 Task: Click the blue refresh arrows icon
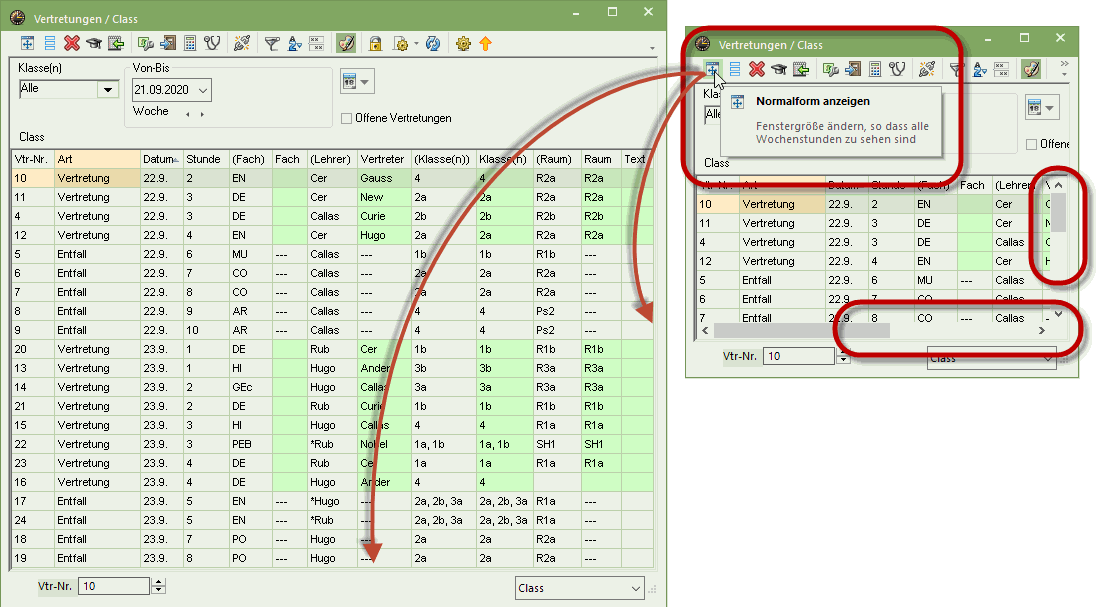click(x=433, y=43)
